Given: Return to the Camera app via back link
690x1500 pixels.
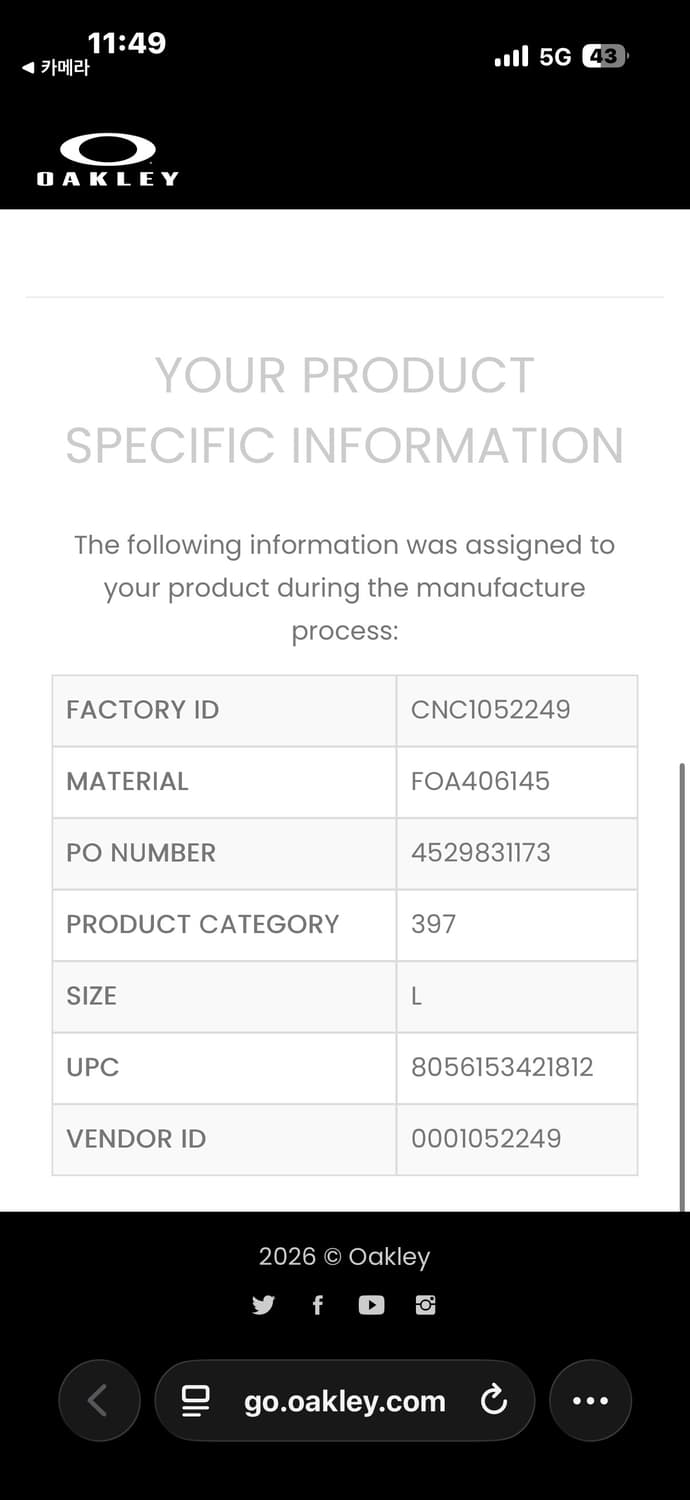Looking at the screenshot, I should click(x=56, y=68).
